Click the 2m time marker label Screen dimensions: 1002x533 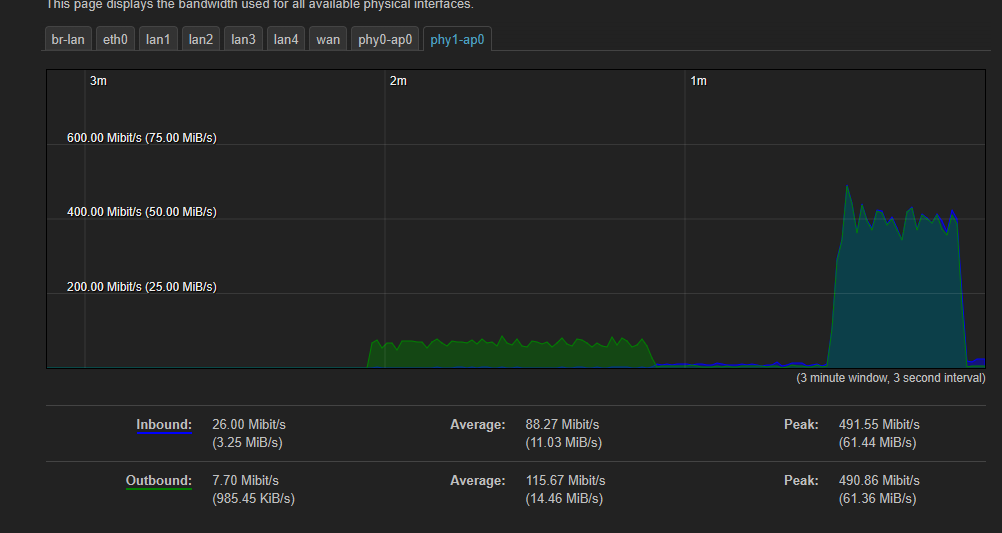click(398, 81)
